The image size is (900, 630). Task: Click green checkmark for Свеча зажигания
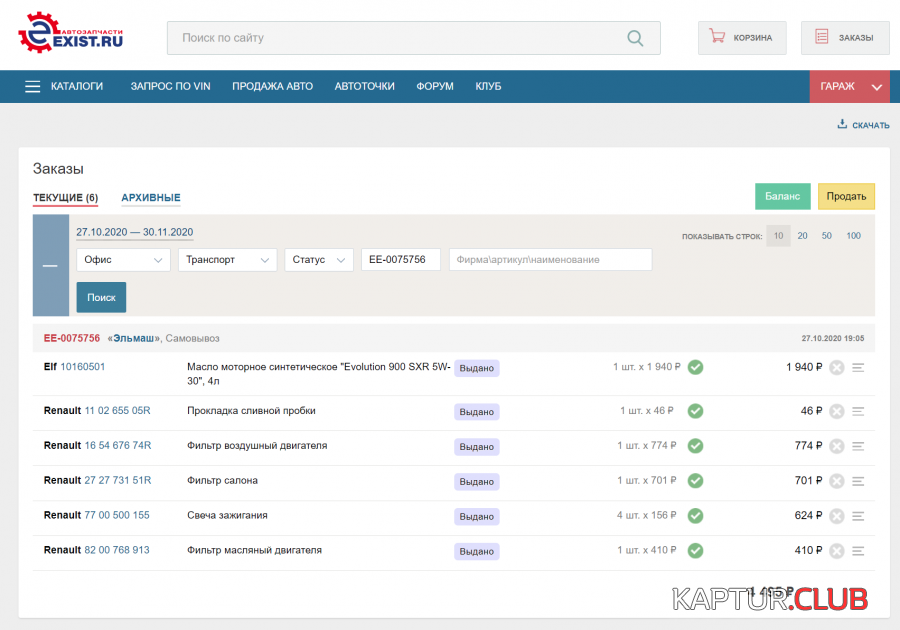pos(696,516)
